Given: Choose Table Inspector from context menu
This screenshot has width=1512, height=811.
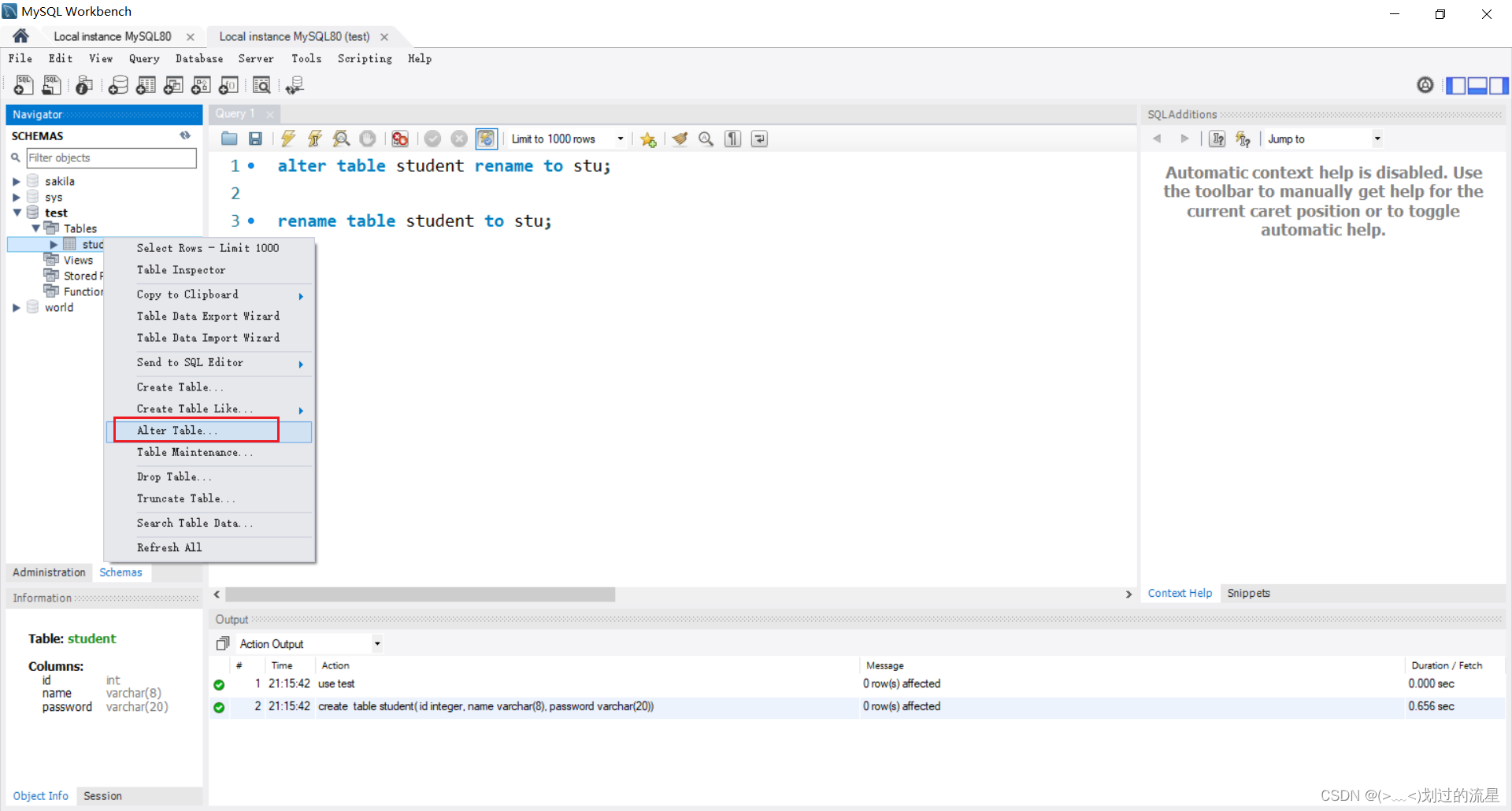Looking at the screenshot, I should tap(209, 270).
